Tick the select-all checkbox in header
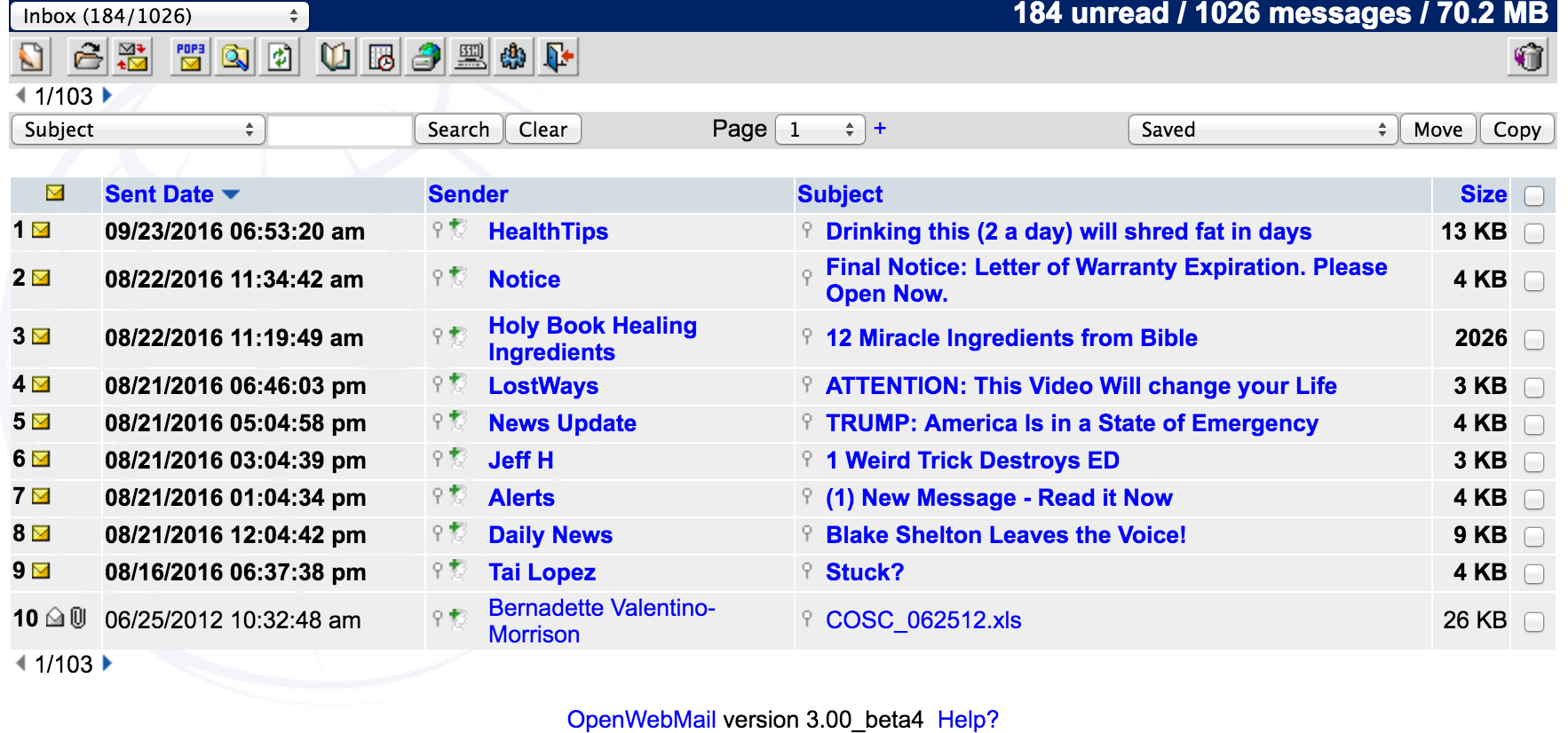Image resolution: width=1568 pixels, height=733 pixels. [1533, 196]
